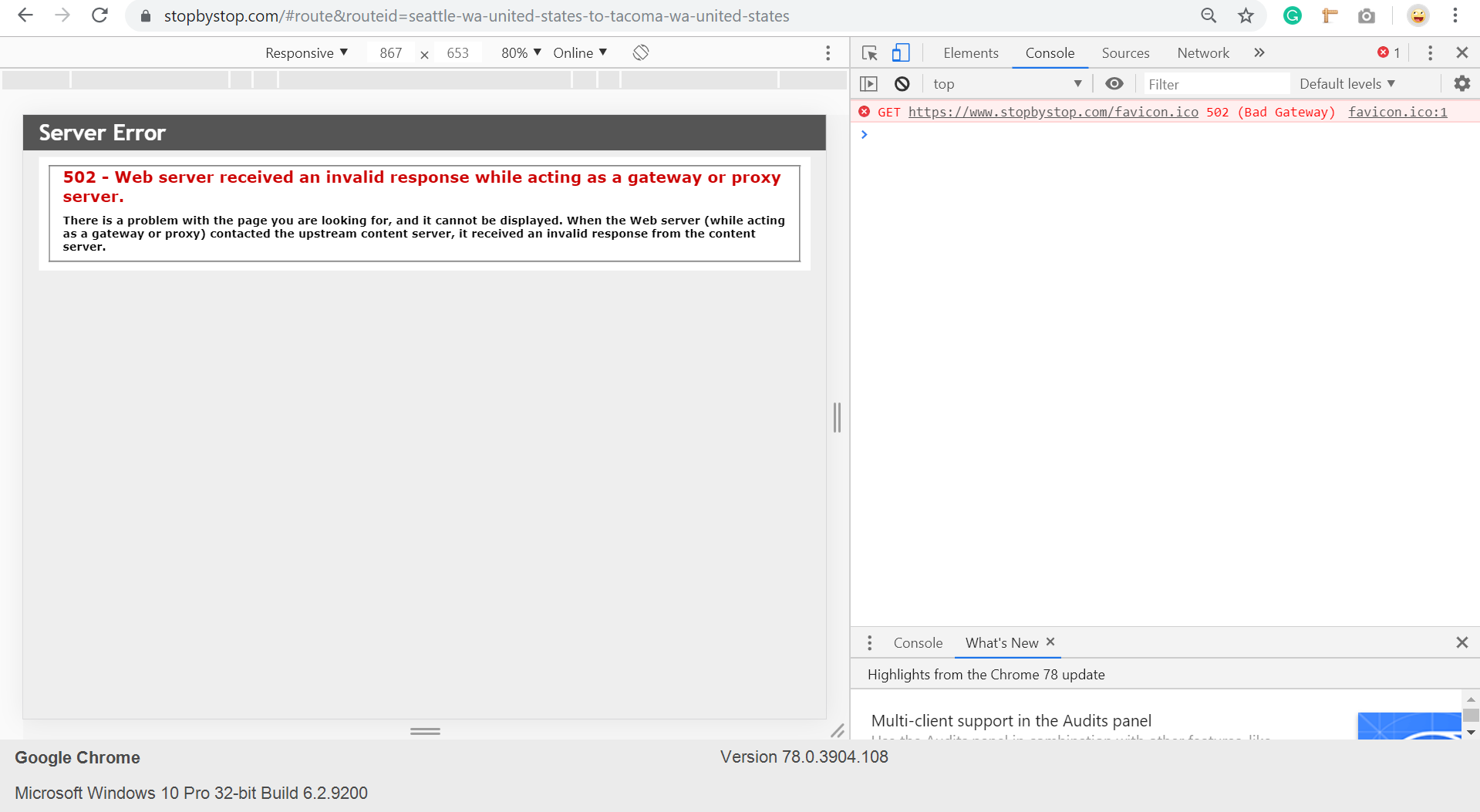Open the 80% zoom dropdown
Image resolution: width=1480 pixels, height=812 pixels.
point(521,52)
